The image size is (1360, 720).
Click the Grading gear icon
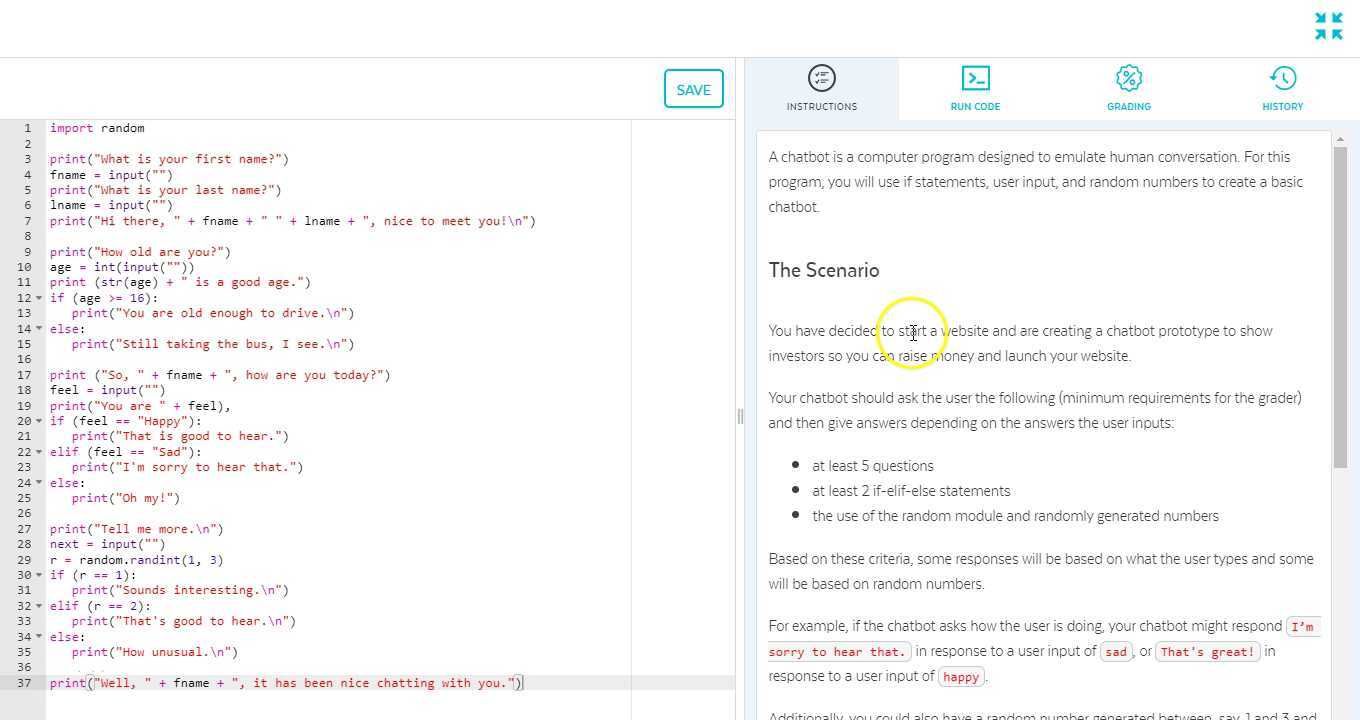coord(1128,78)
